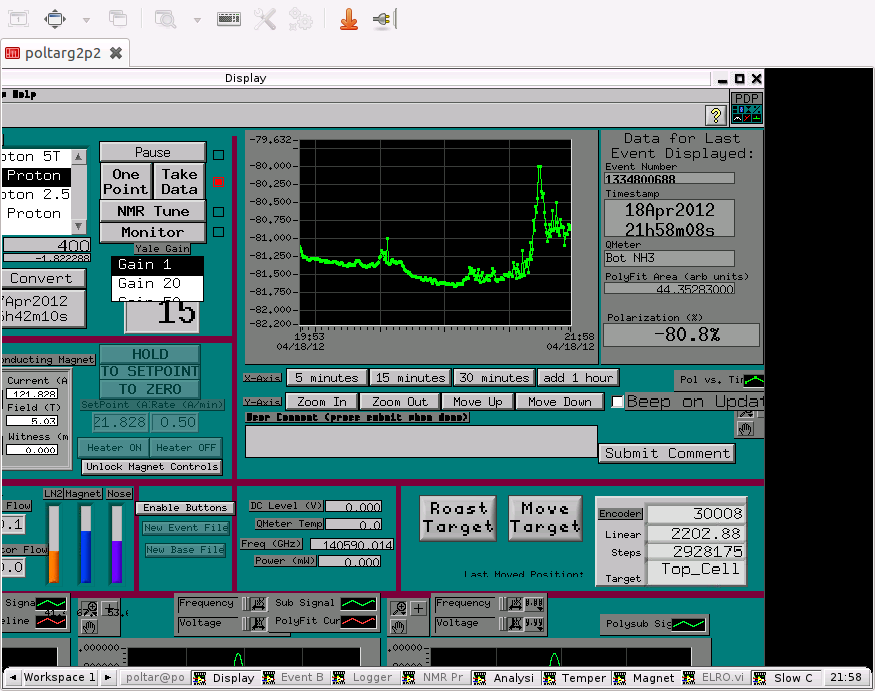Image resolution: width=875 pixels, height=691 pixels.
Task: Click the Unlock Magnet Controls button
Action: 152,467
